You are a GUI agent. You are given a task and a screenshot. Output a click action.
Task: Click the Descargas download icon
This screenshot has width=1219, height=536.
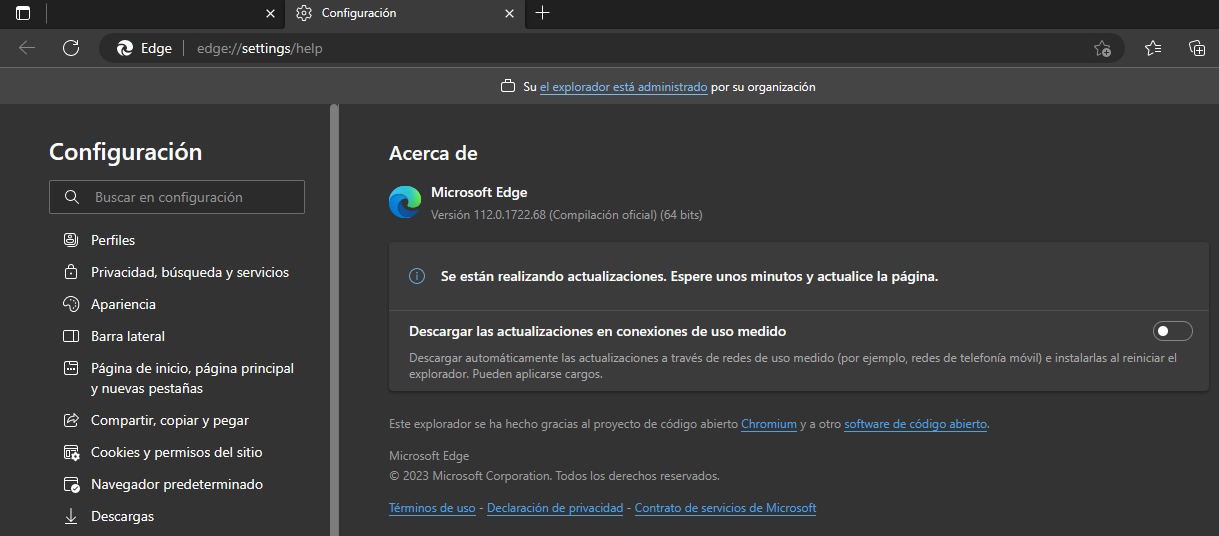[71, 516]
